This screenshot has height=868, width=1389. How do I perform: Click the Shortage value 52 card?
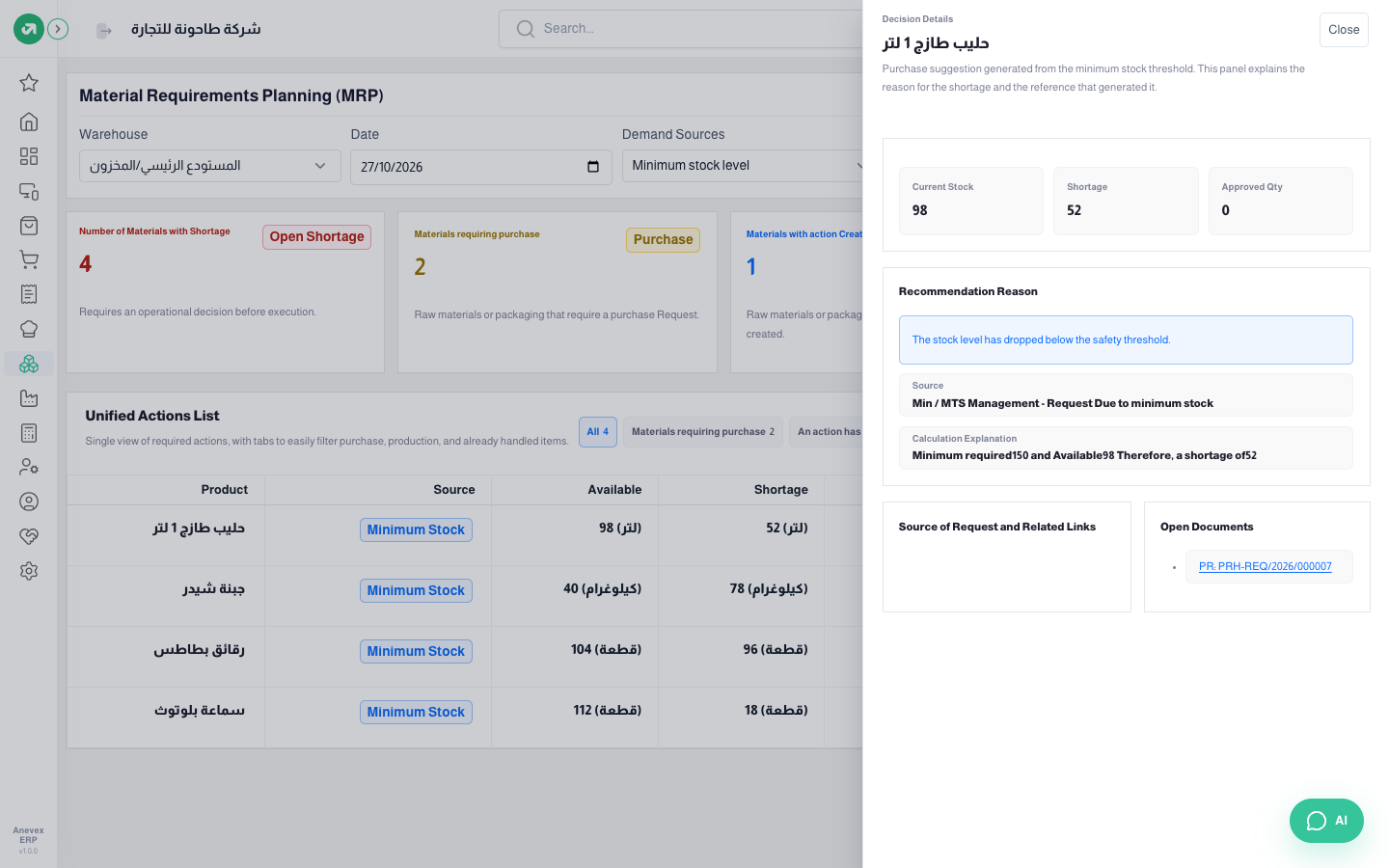1126,201
